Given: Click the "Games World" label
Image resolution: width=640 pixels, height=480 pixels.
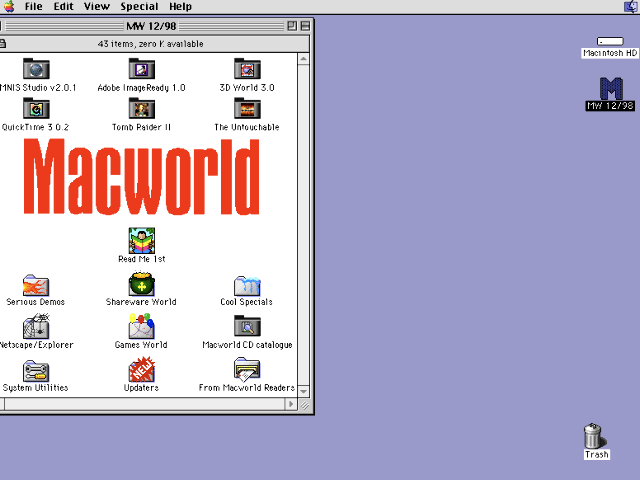Looking at the screenshot, I should tap(141, 345).
